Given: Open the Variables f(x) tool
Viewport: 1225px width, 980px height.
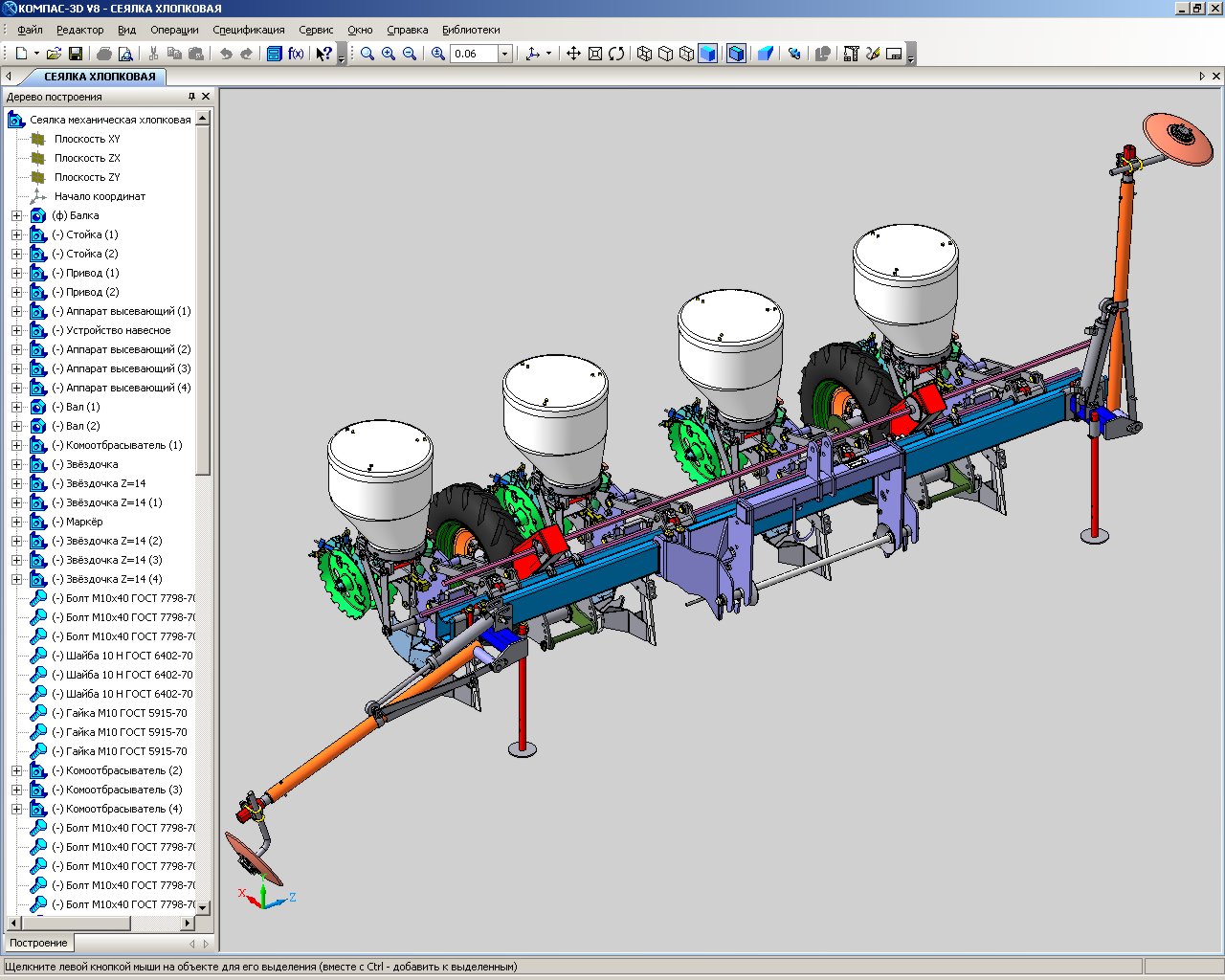Looking at the screenshot, I should point(296,54).
